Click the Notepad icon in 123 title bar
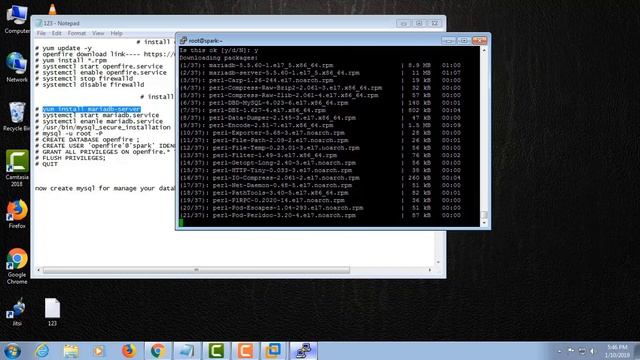The image size is (640, 360). (39, 23)
